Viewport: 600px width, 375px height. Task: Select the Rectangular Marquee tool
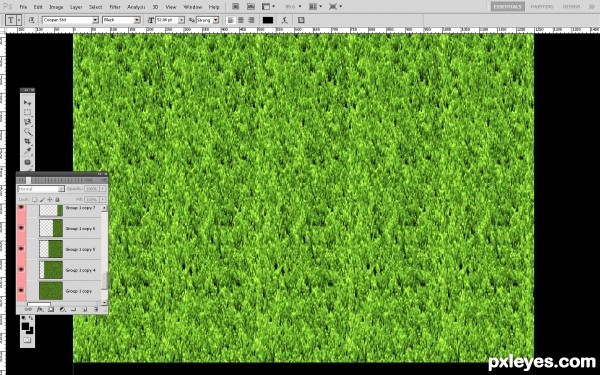(x=27, y=112)
